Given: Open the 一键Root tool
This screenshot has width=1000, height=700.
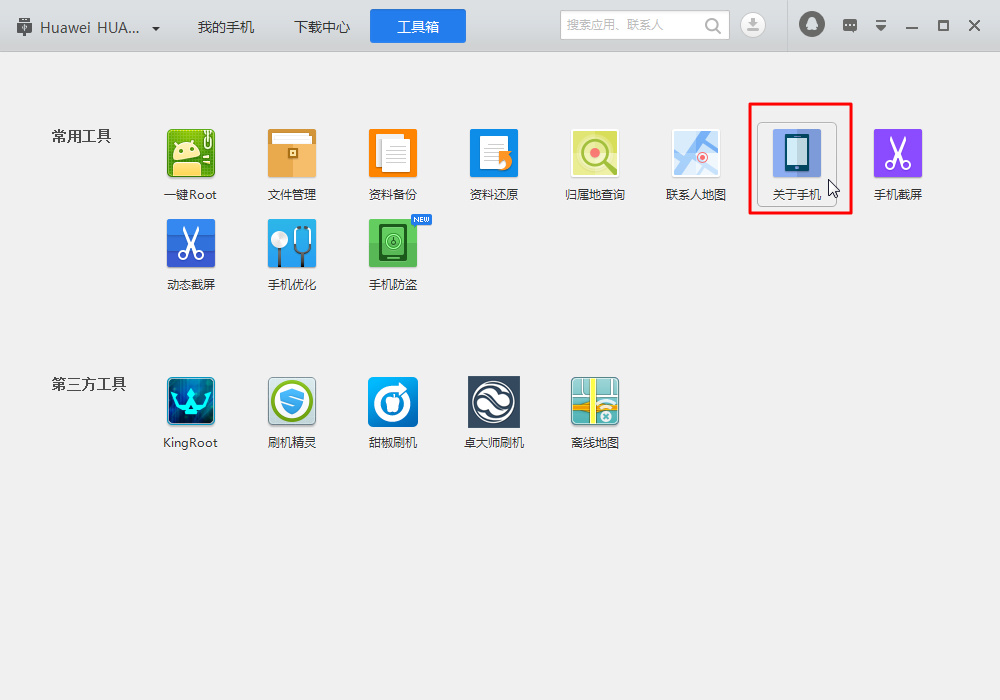Looking at the screenshot, I should 191,164.
